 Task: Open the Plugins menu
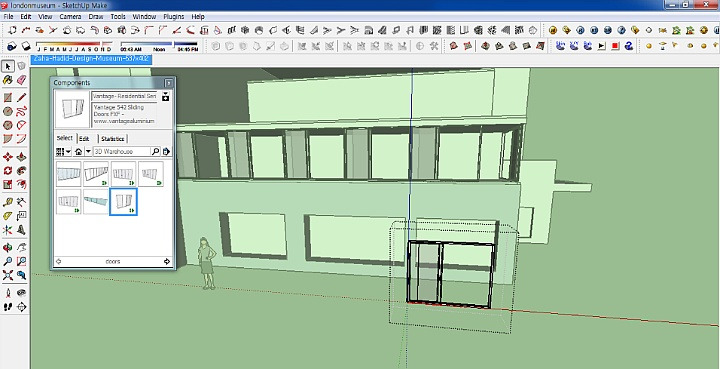click(x=174, y=17)
